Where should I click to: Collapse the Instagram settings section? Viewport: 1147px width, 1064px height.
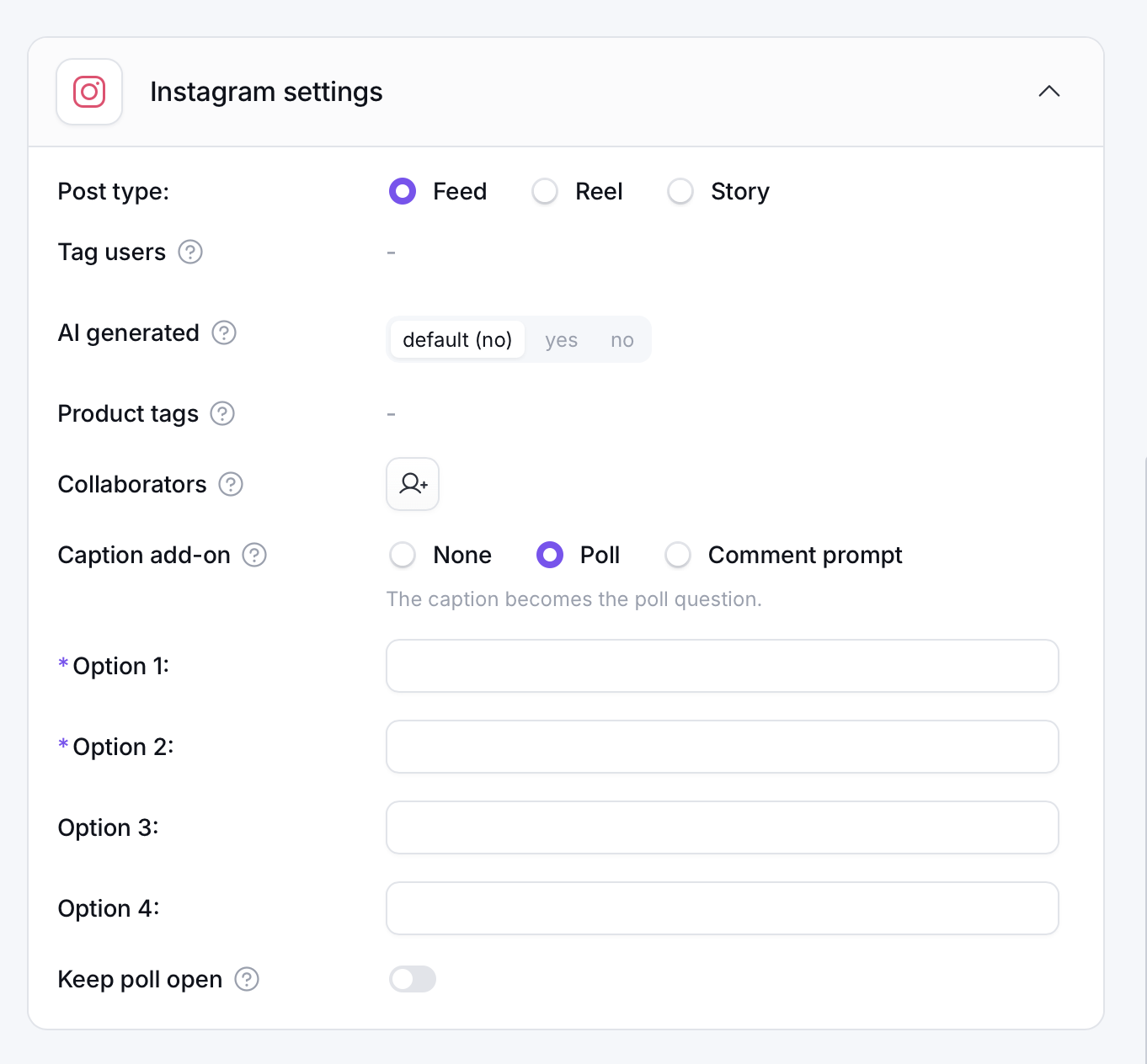1049,92
